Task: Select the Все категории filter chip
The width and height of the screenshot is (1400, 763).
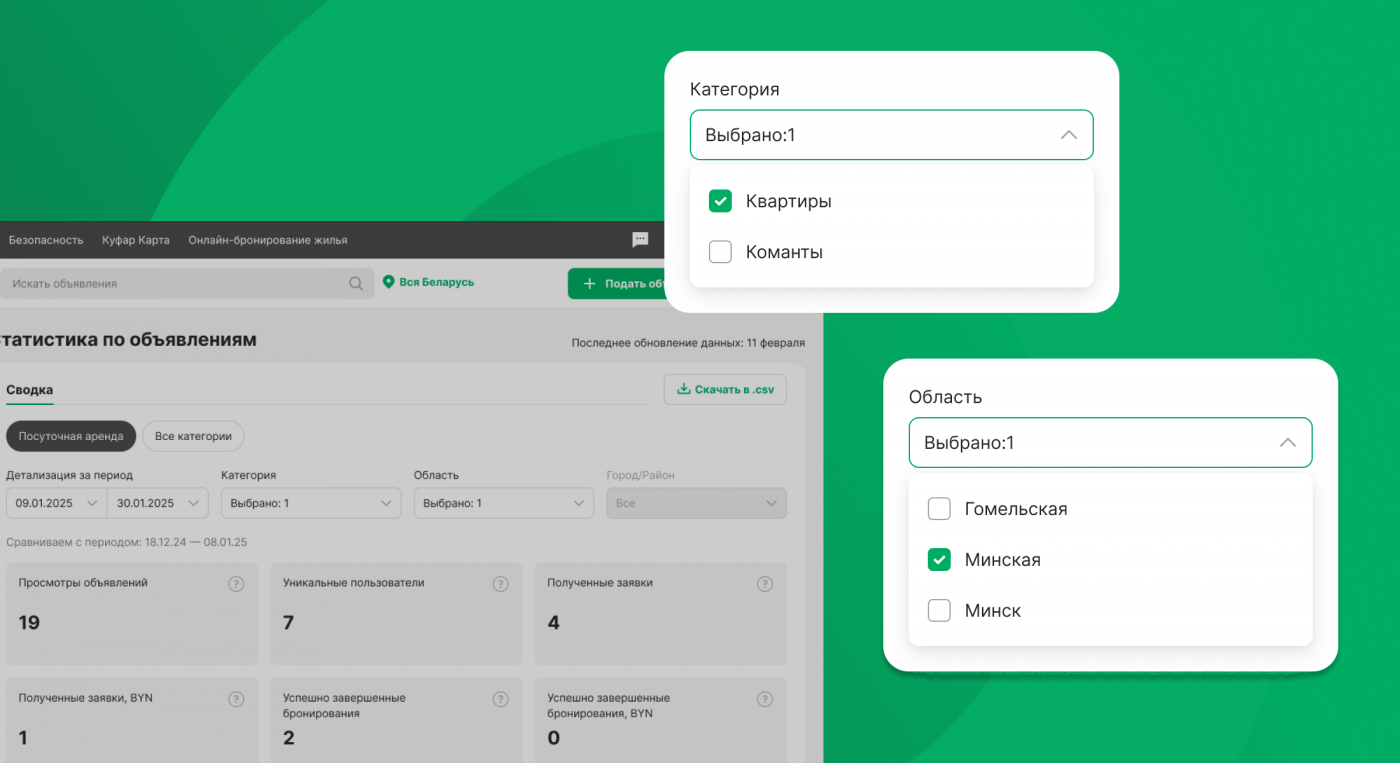Action: point(193,436)
